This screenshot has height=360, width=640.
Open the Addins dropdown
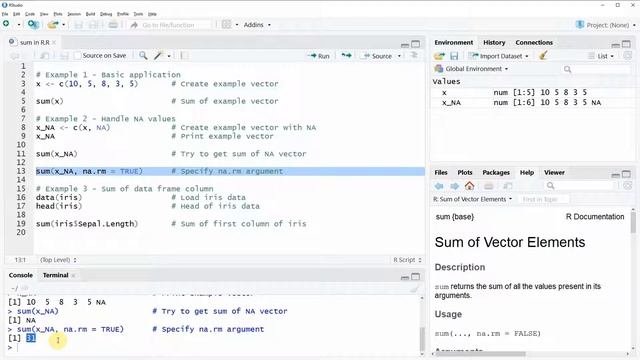coord(257,25)
